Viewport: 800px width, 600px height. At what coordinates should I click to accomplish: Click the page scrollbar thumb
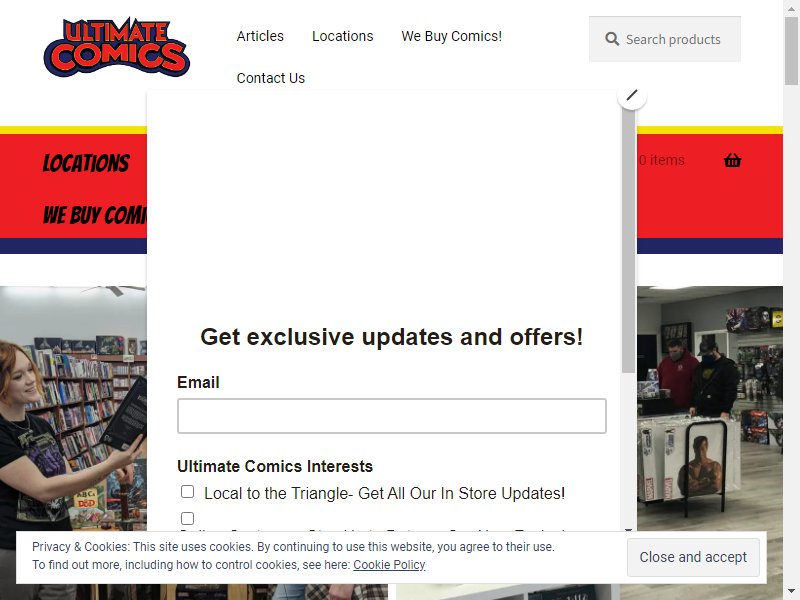(791, 50)
